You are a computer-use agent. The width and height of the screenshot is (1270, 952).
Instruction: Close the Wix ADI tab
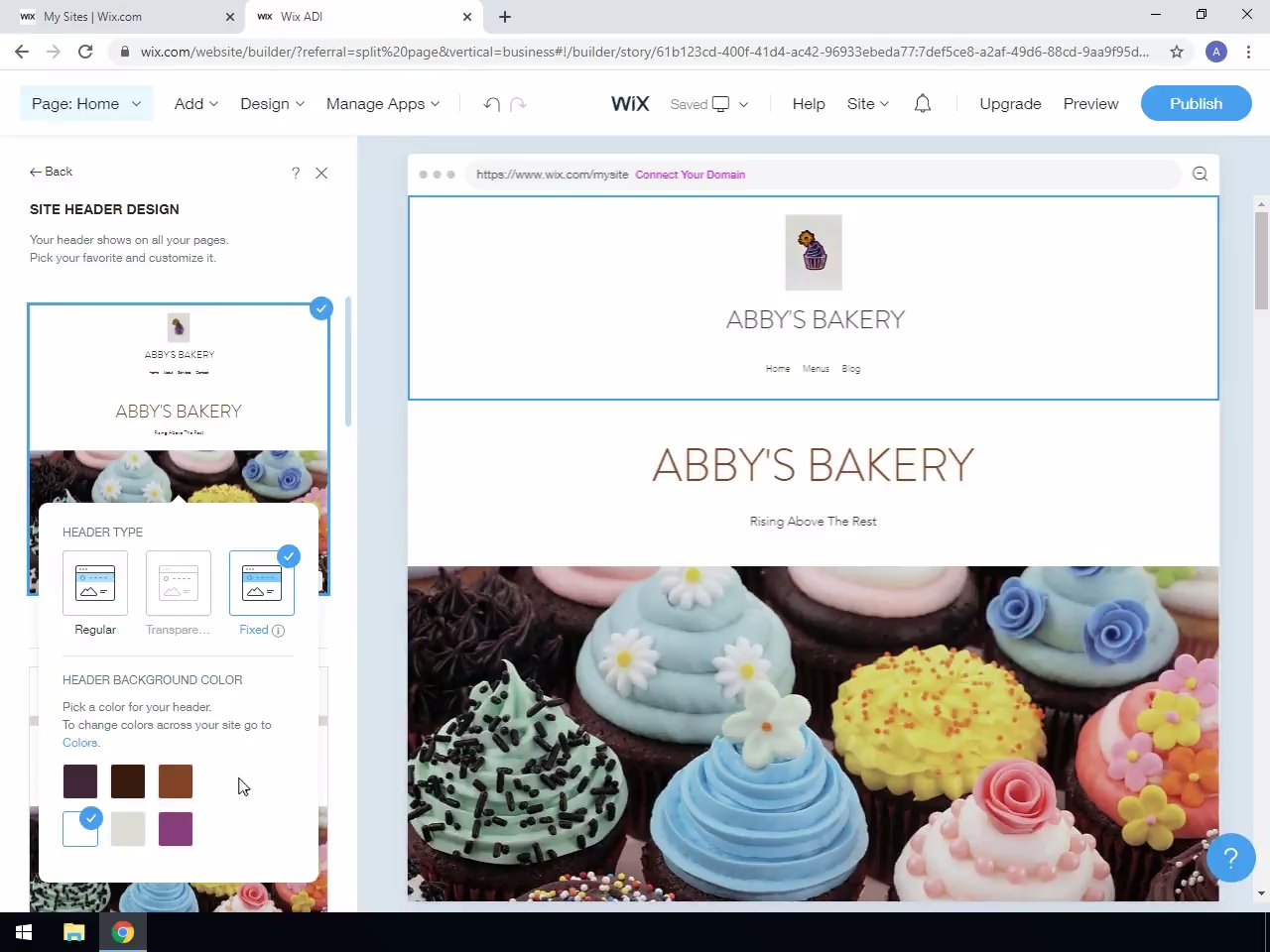(x=467, y=17)
